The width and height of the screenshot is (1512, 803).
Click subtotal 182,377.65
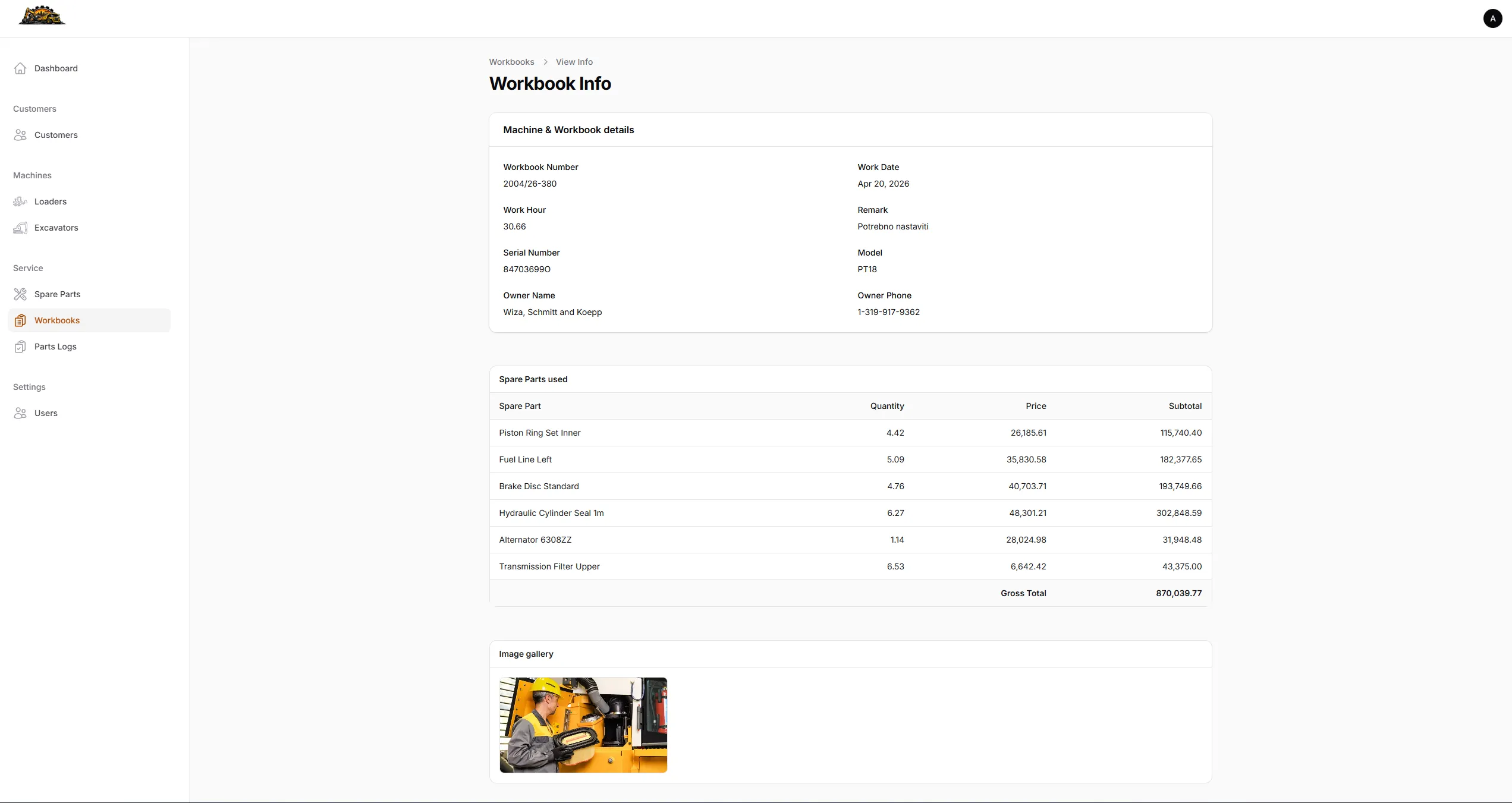1180,459
